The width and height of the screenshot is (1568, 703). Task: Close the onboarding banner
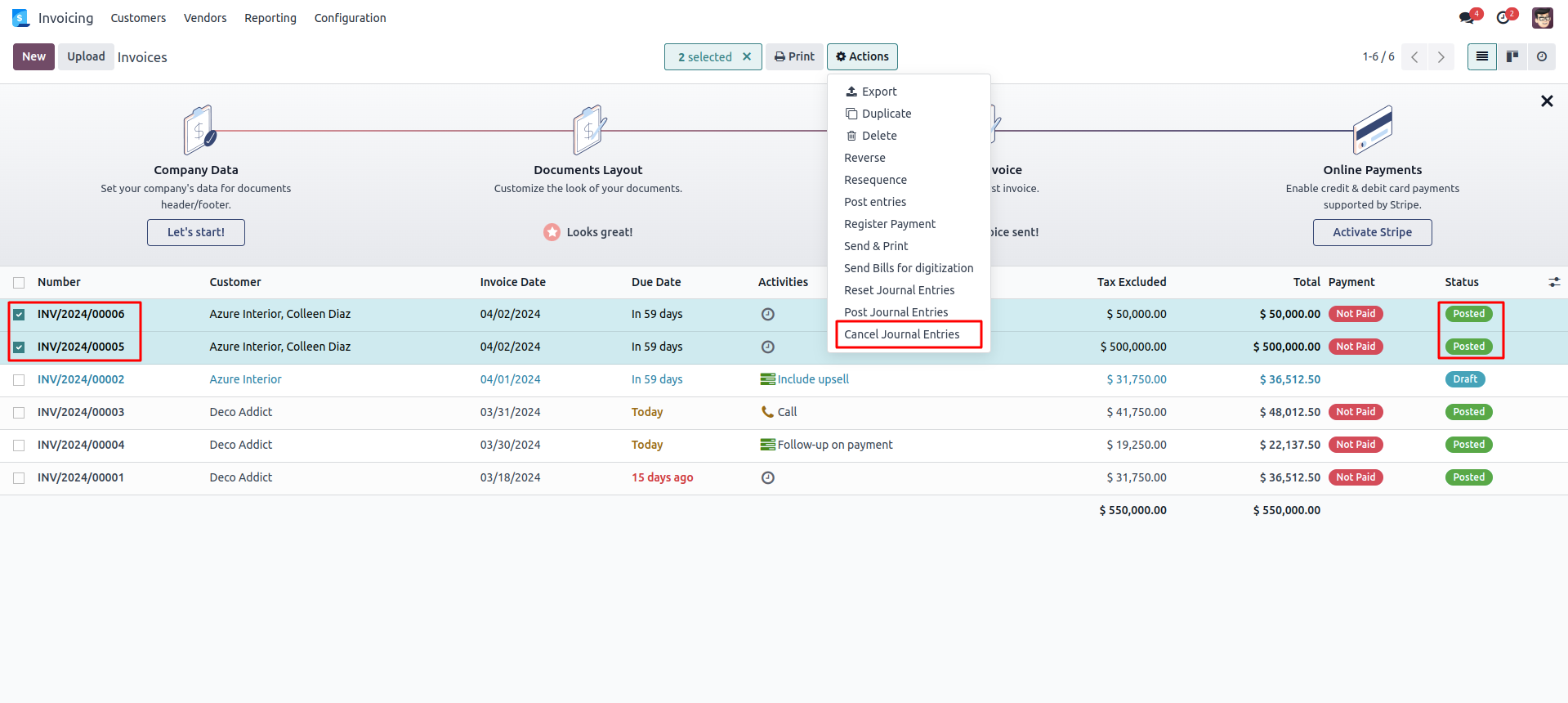point(1546,101)
